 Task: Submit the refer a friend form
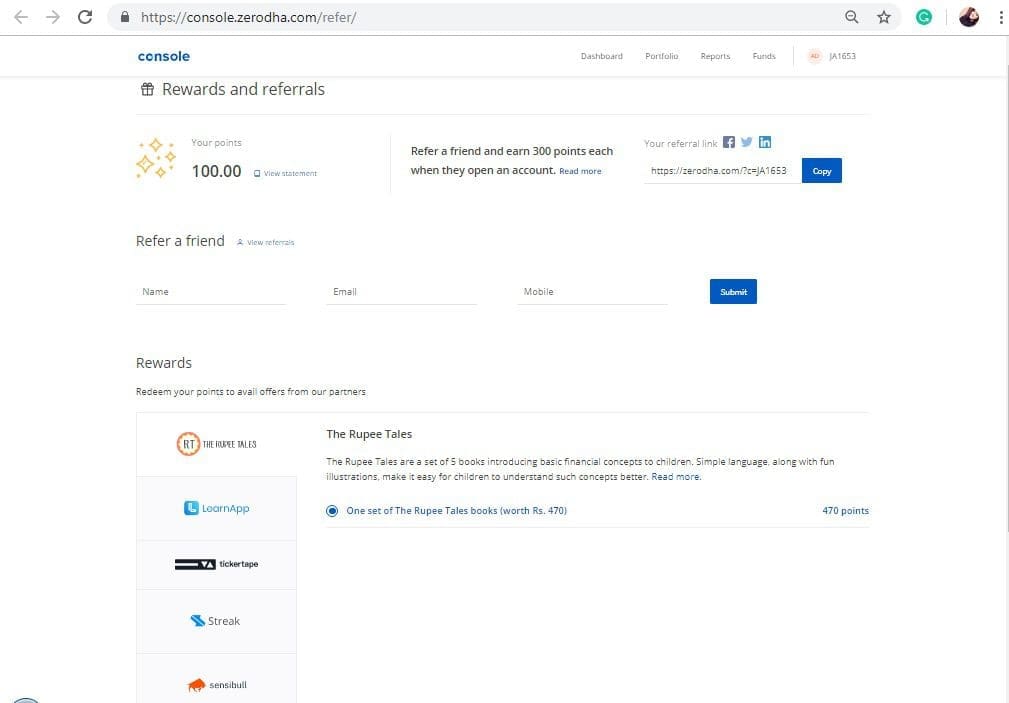tap(733, 292)
